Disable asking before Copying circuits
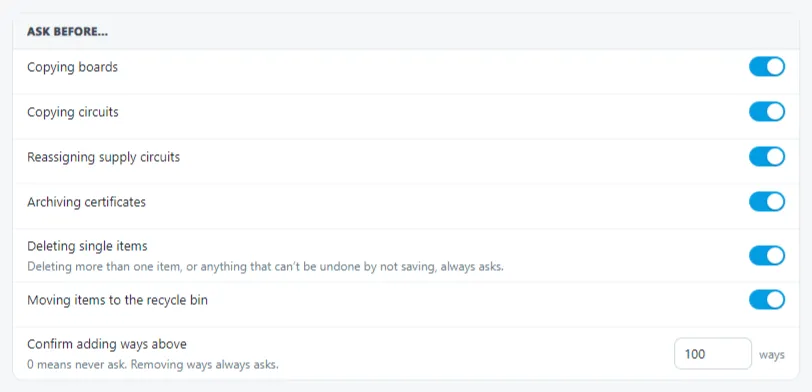The width and height of the screenshot is (812, 392). pos(767,112)
